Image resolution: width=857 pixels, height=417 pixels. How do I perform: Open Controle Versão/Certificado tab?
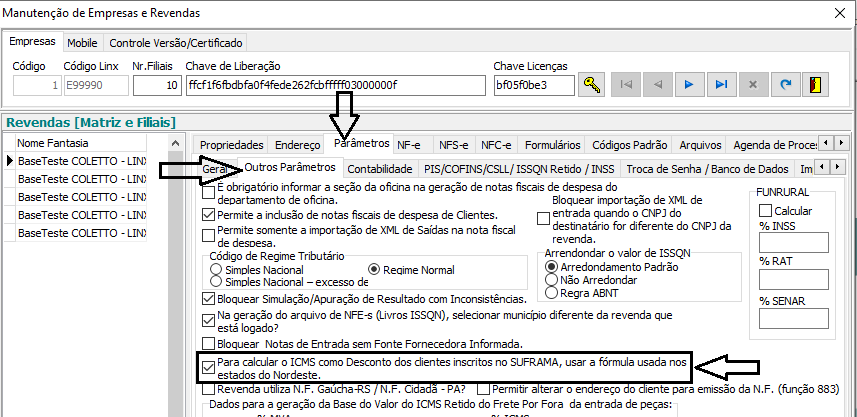(175, 43)
